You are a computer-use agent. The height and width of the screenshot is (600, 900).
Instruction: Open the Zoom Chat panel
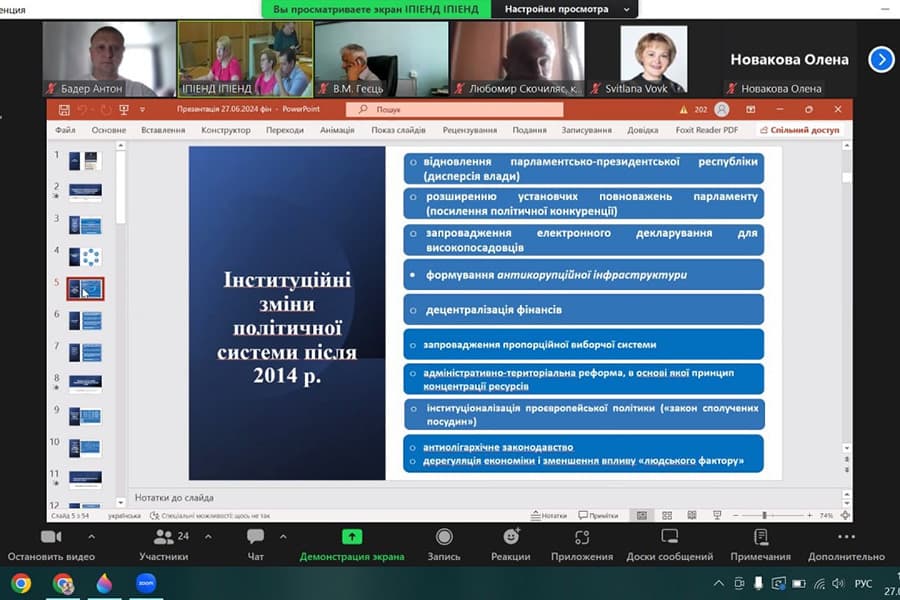[x=255, y=543]
